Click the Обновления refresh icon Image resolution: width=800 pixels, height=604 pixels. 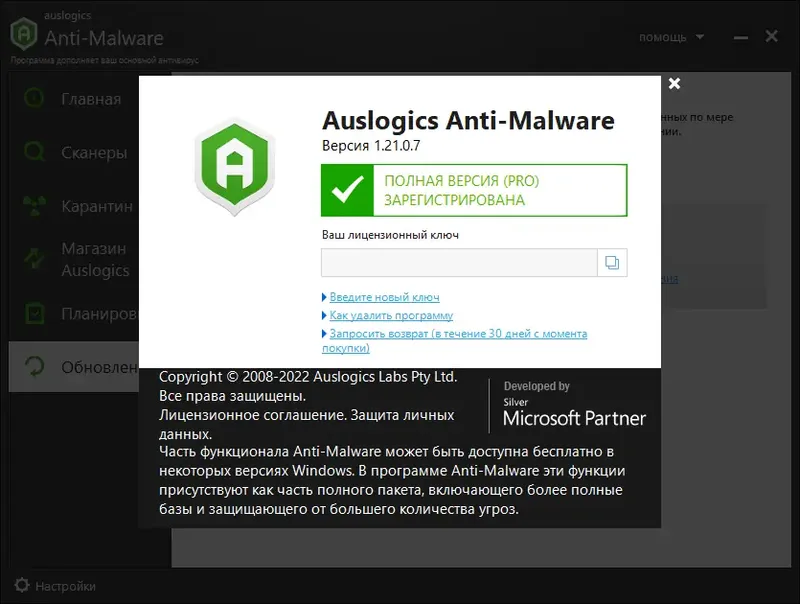[33, 366]
